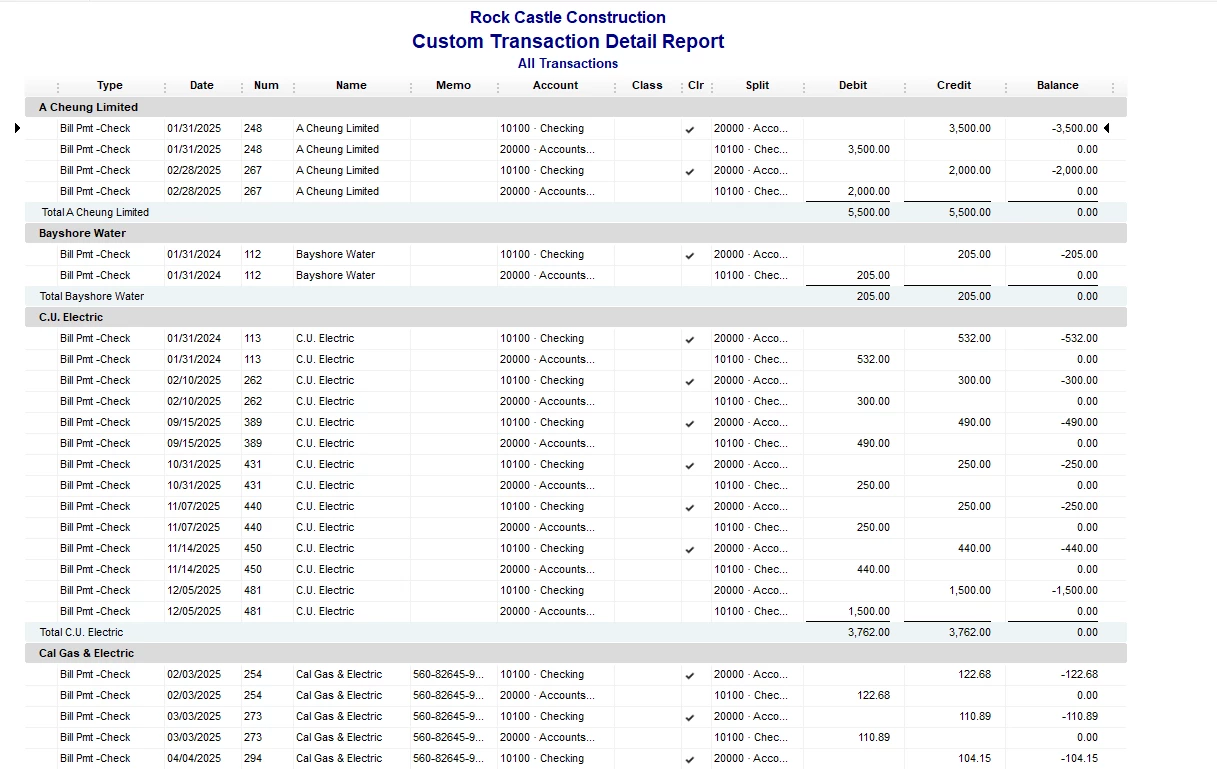Select the 490.00 credit amount for check 389
Image resolution: width=1217 pixels, height=769 pixels.
pos(974,423)
